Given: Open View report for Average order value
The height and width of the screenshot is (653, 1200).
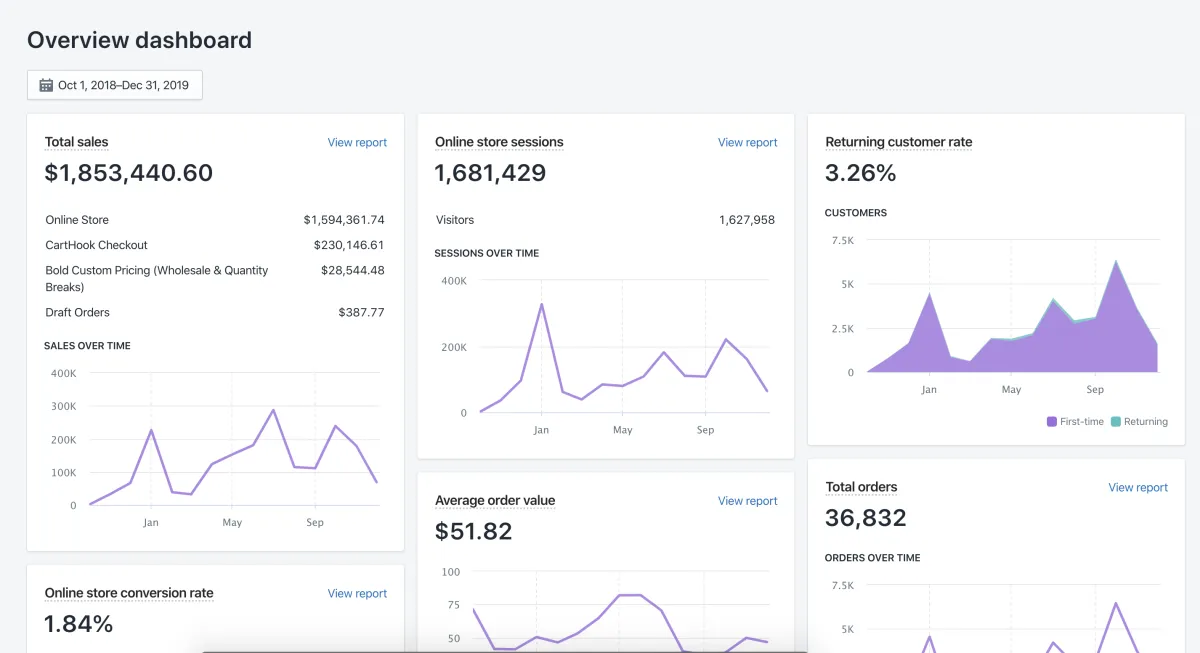Looking at the screenshot, I should tap(747, 501).
